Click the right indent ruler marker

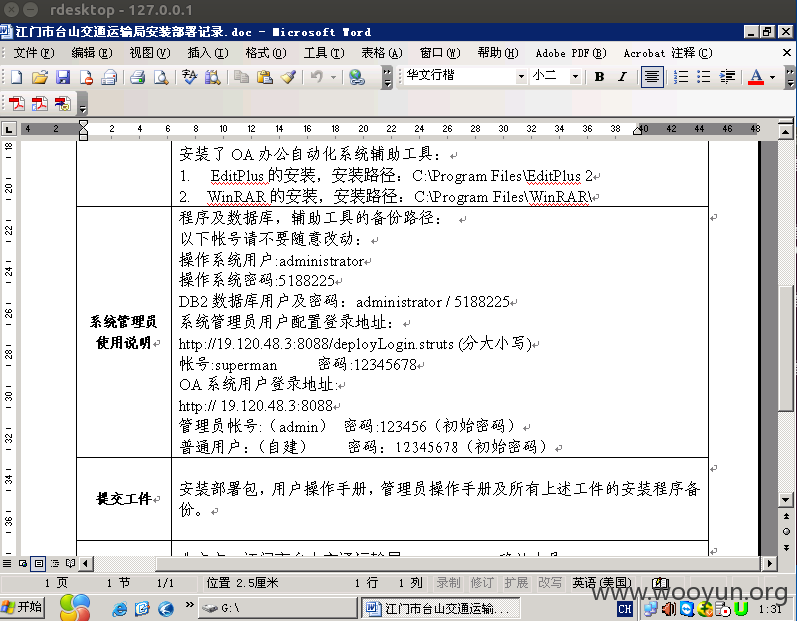(x=637, y=130)
